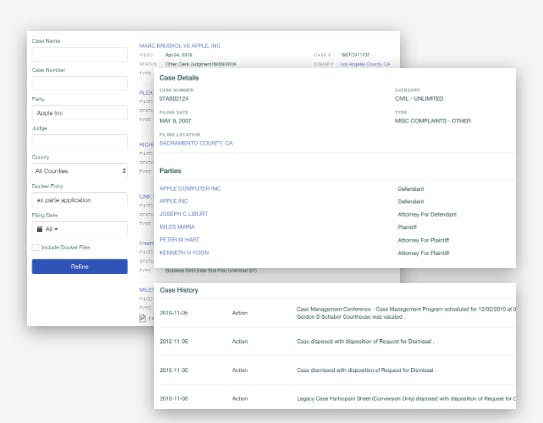This screenshot has height=423, width=543.
Task: Open the Peter M Hart party link
Action: point(179,239)
